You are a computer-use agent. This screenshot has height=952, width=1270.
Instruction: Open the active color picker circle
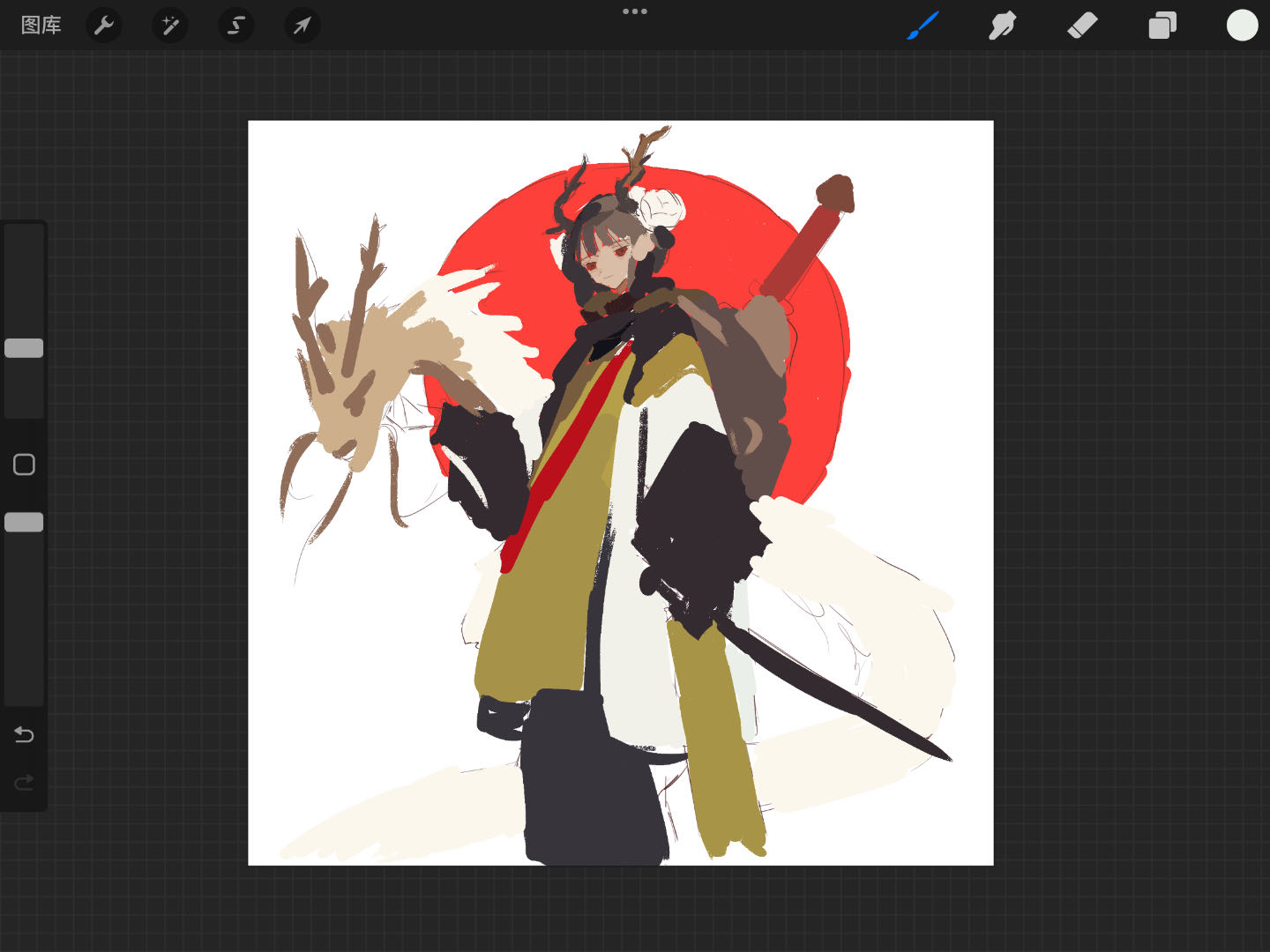pyautogui.click(x=1242, y=26)
